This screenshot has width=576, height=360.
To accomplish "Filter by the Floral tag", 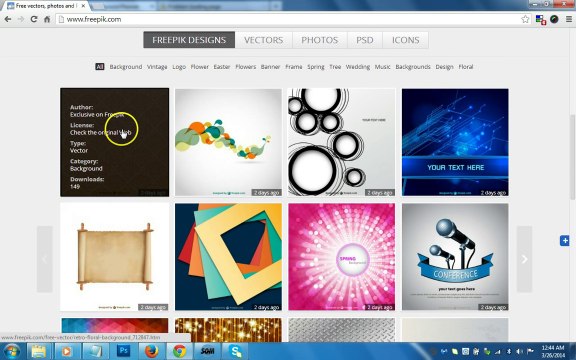I will point(465,66).
